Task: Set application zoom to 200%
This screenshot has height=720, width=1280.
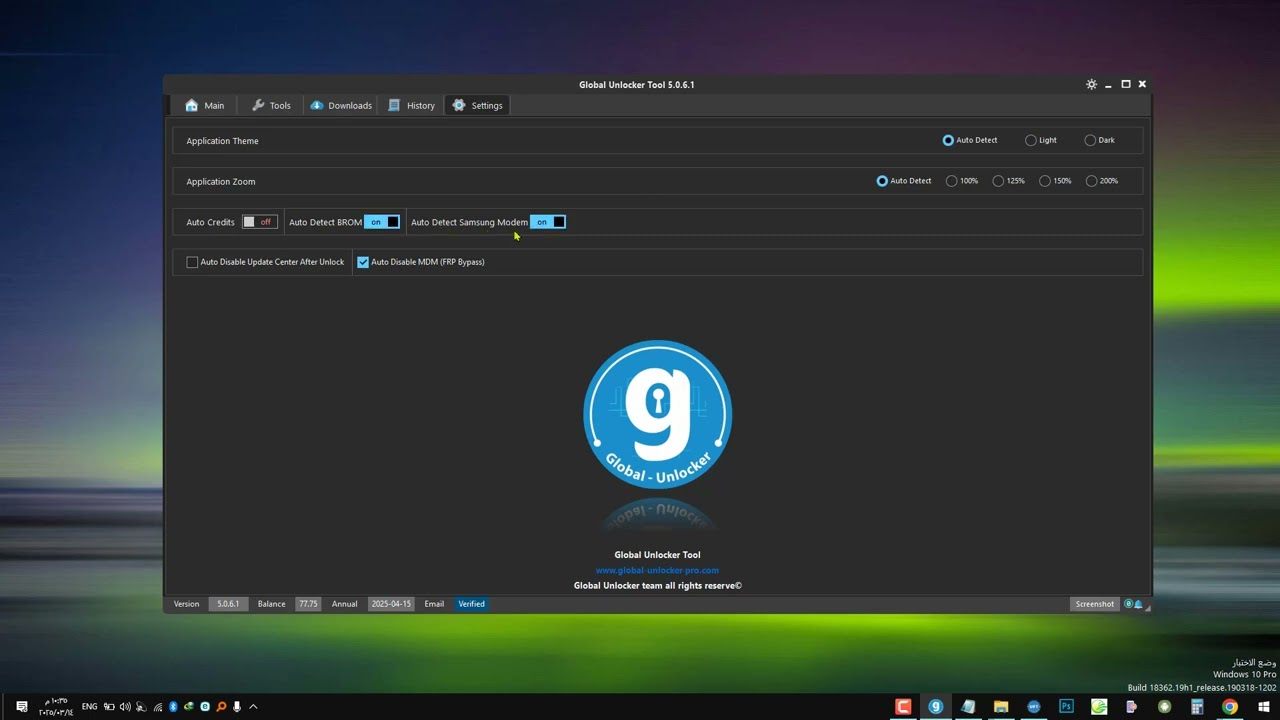Action: click(x=1102, y=181)
